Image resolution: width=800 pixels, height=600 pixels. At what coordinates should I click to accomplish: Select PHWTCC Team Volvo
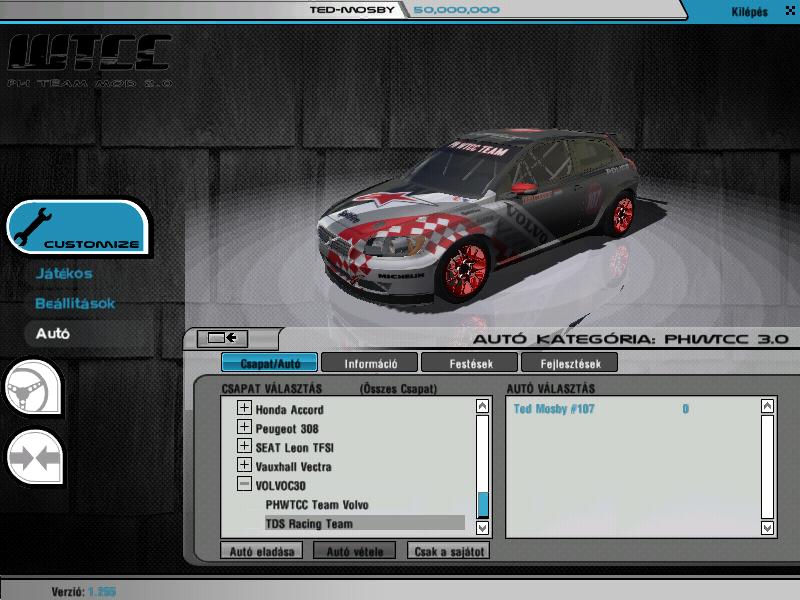(x=317, y=505)
